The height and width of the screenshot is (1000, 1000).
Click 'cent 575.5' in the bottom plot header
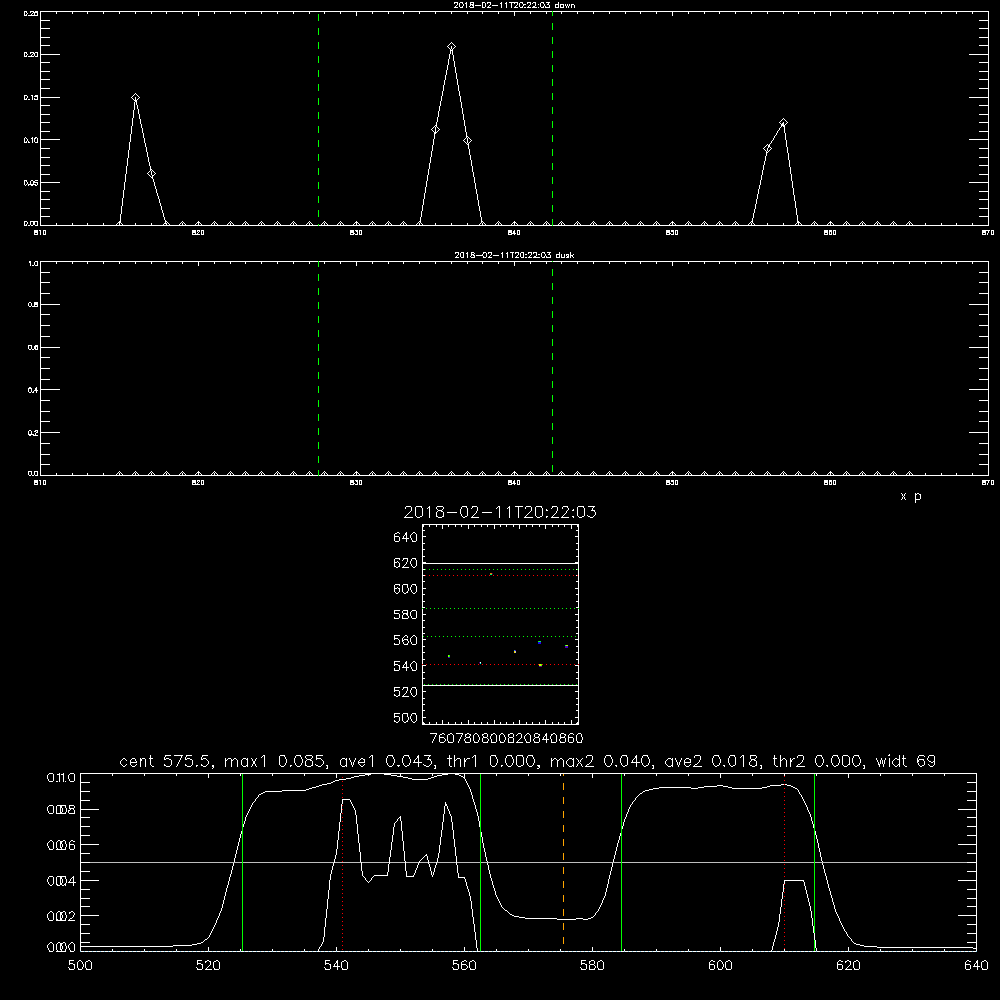[x=168, y=761]
